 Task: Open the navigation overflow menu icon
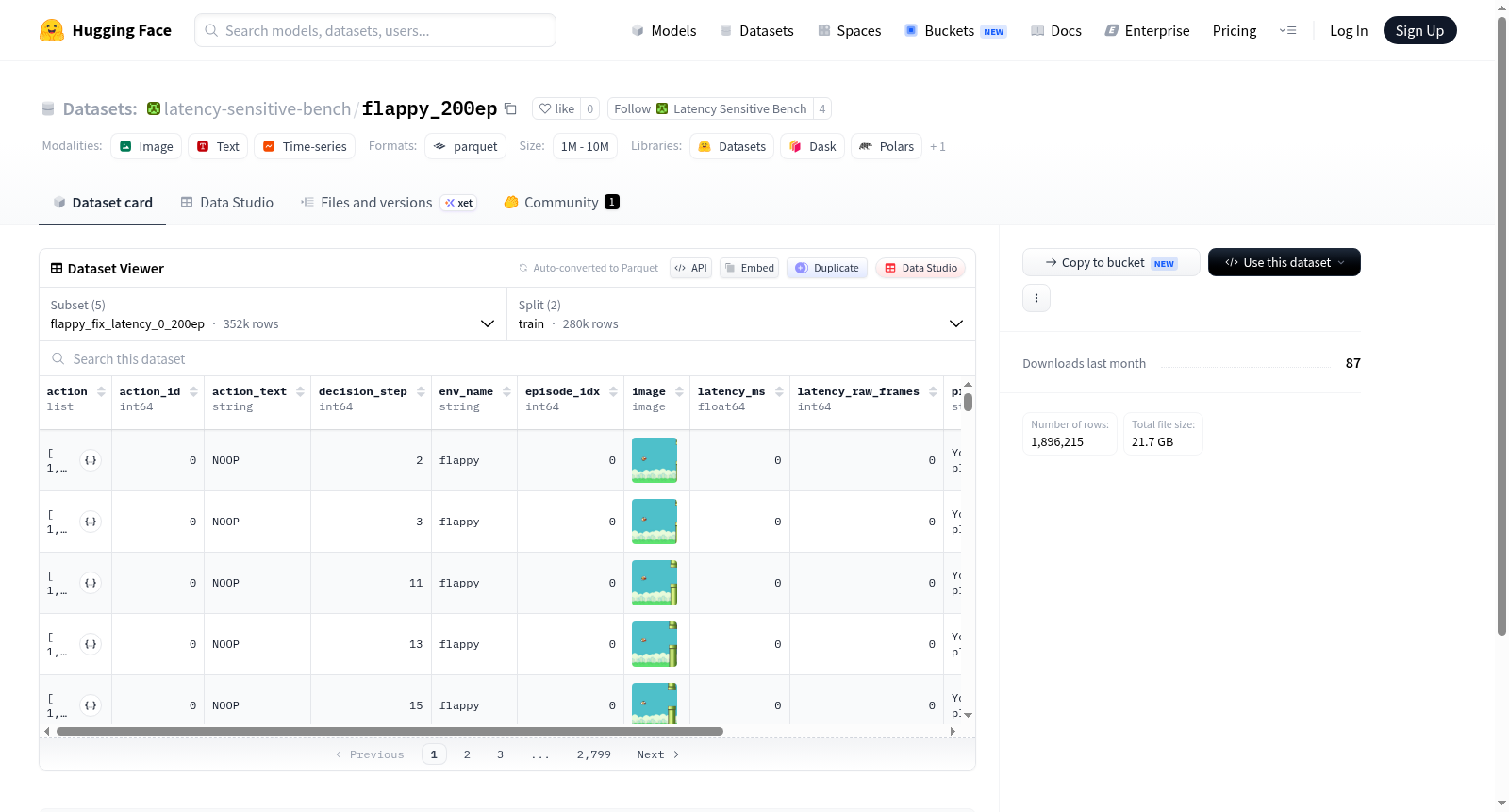(x=1287, y=30)
